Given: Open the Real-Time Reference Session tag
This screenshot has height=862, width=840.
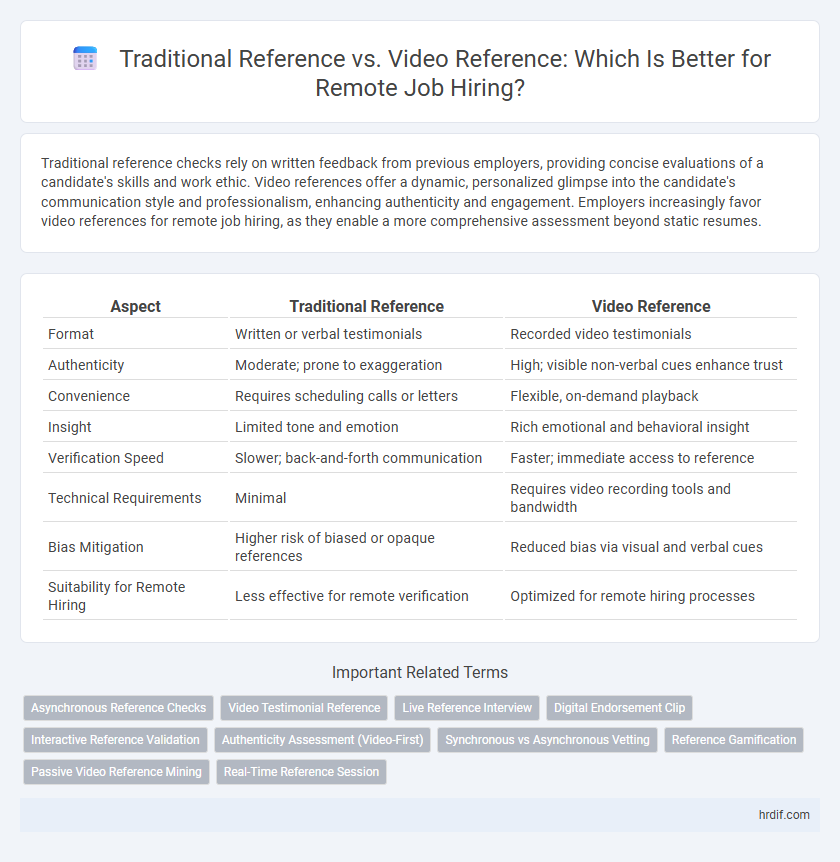Looking at the screenshot, I should pyautogui.click(x=301, y=771).
